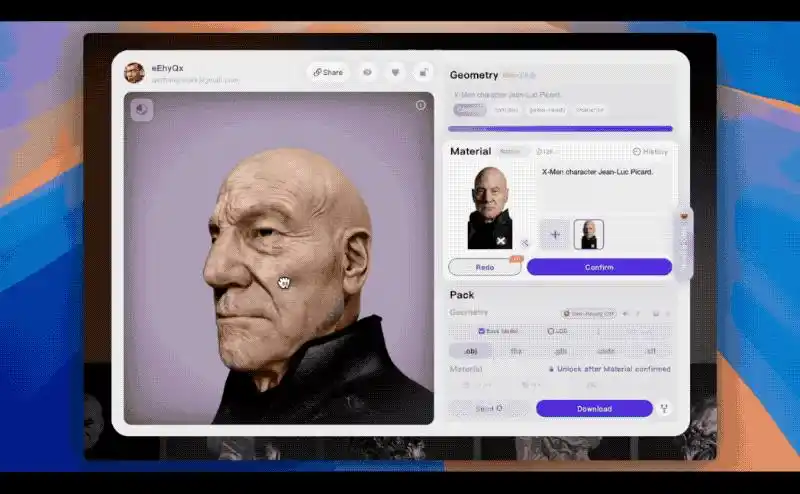Select the .stl format tab
The height and width of the screenshot is (494, 800).
tap(651, 351)
